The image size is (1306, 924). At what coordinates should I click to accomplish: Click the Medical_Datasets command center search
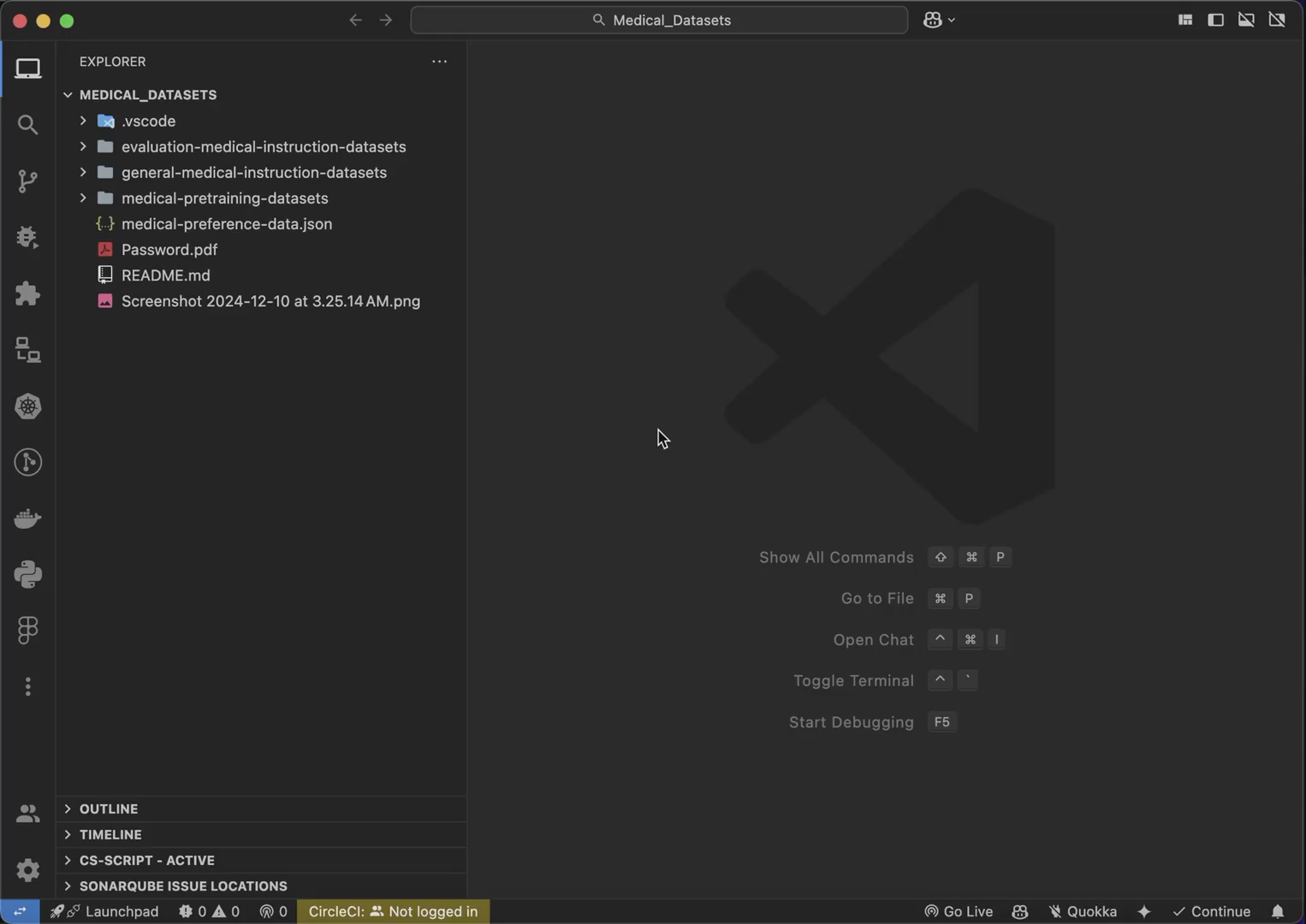click(659, 20)
